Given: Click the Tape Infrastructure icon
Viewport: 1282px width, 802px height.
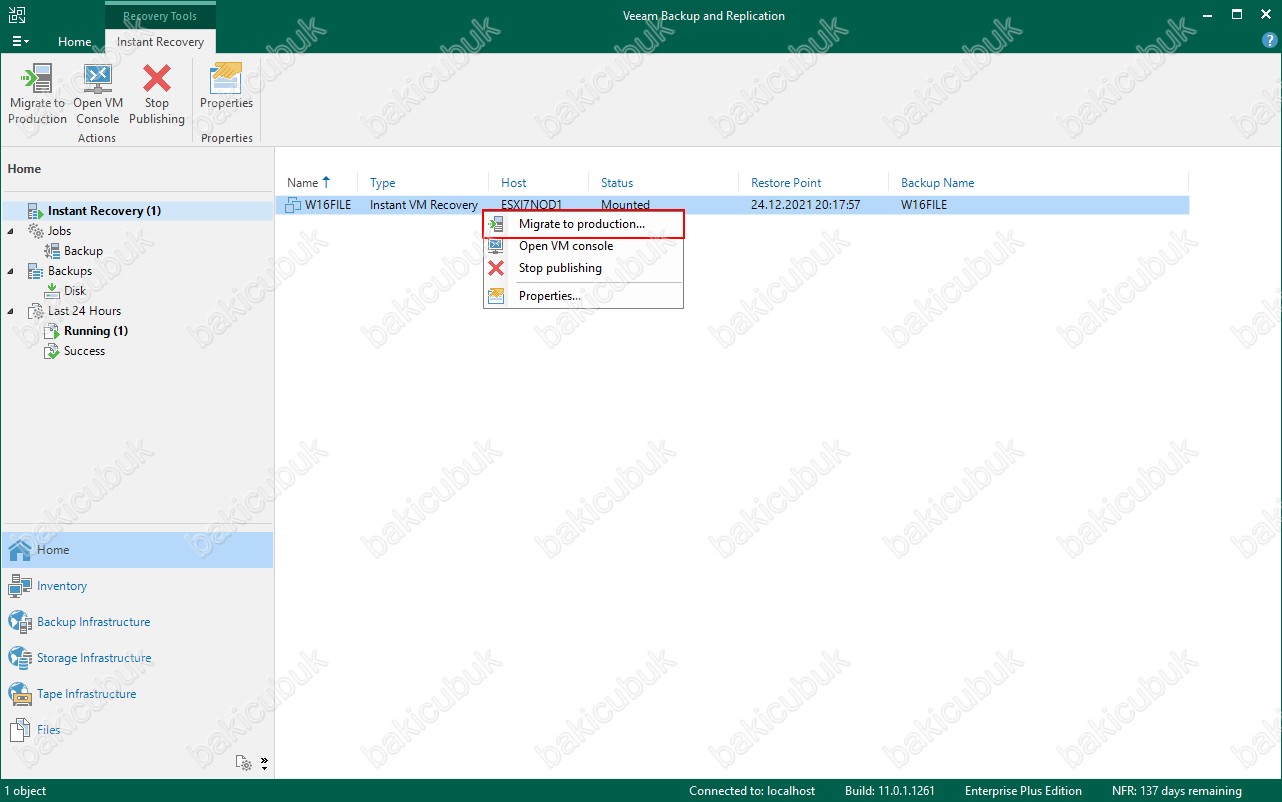Looking at the screenshot, I should pos(20,694).
